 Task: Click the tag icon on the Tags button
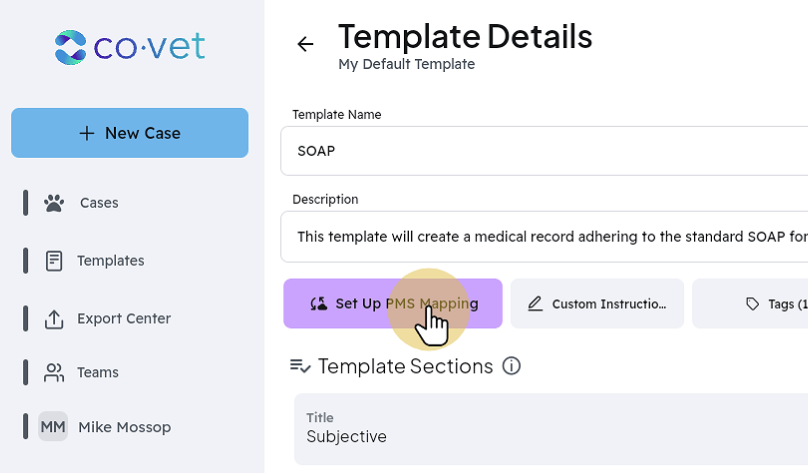752,304
